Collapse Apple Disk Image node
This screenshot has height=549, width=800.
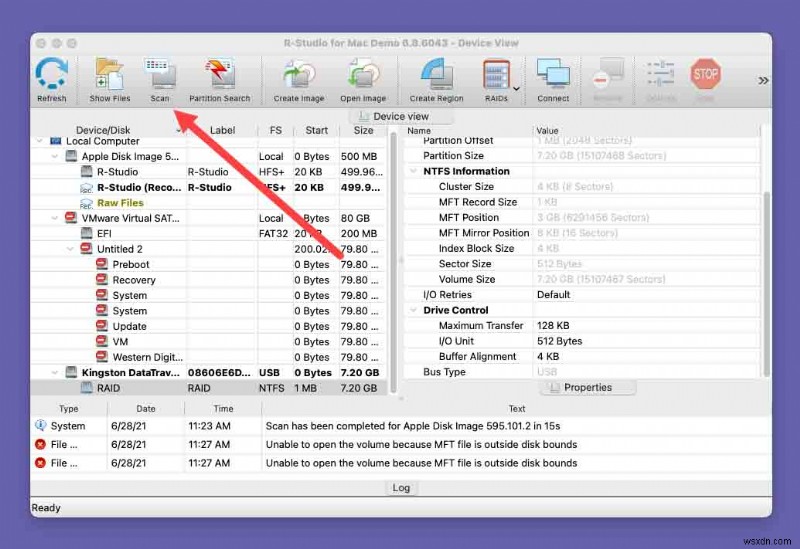[55, 157]
